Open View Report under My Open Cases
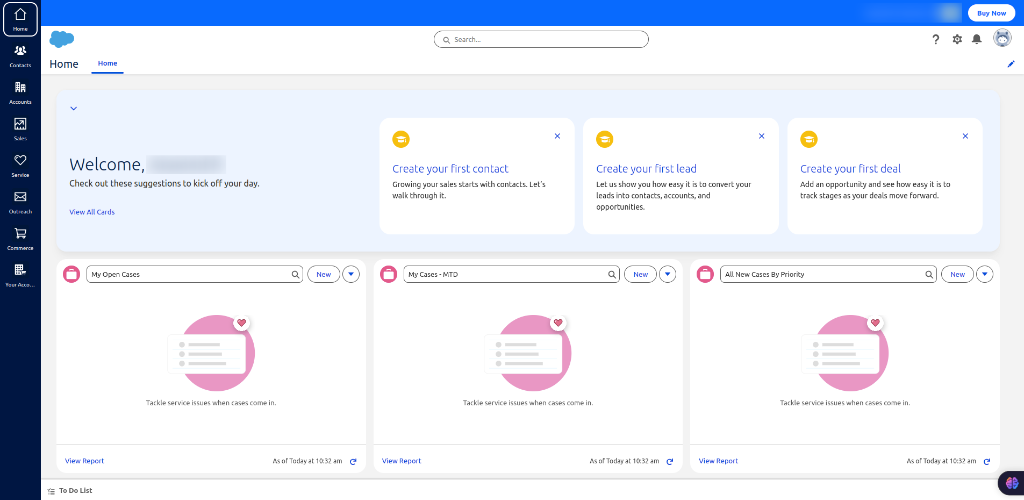This screenshot has width=1024, height=500. point(84,461)
